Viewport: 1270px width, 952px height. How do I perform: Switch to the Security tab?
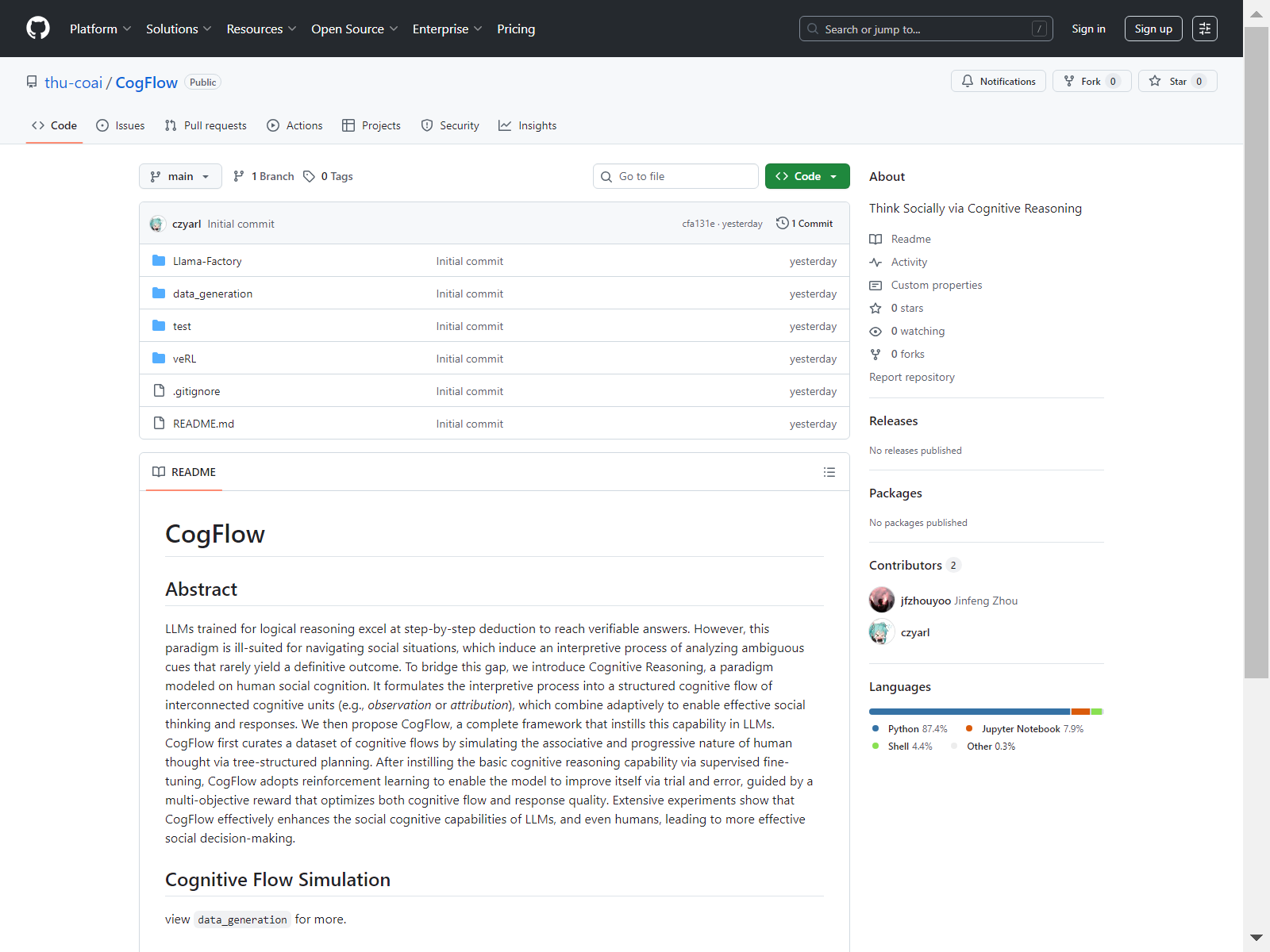450,125
